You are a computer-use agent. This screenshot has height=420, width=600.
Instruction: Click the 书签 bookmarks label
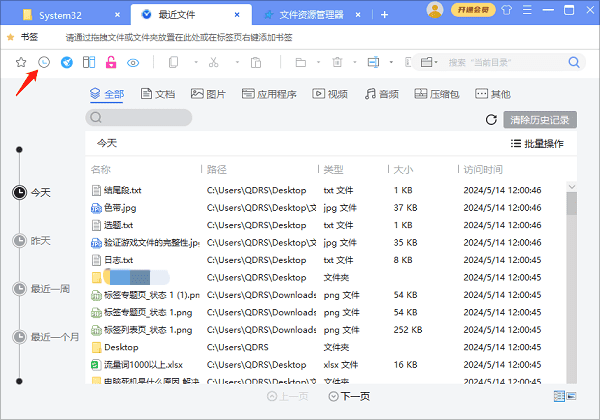(x=29, y=37)
